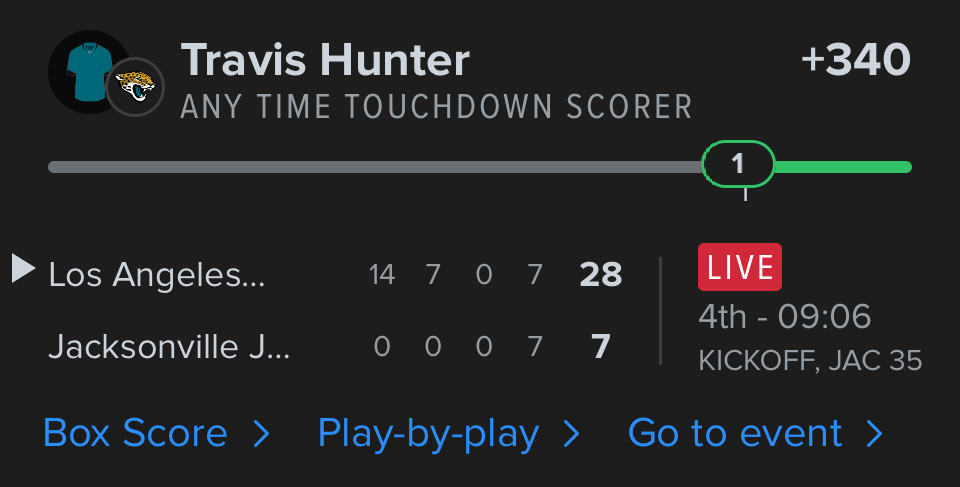Click the 4th quarter game clock
This screenshot has width=960, height=487.
(x=785, y=318)
